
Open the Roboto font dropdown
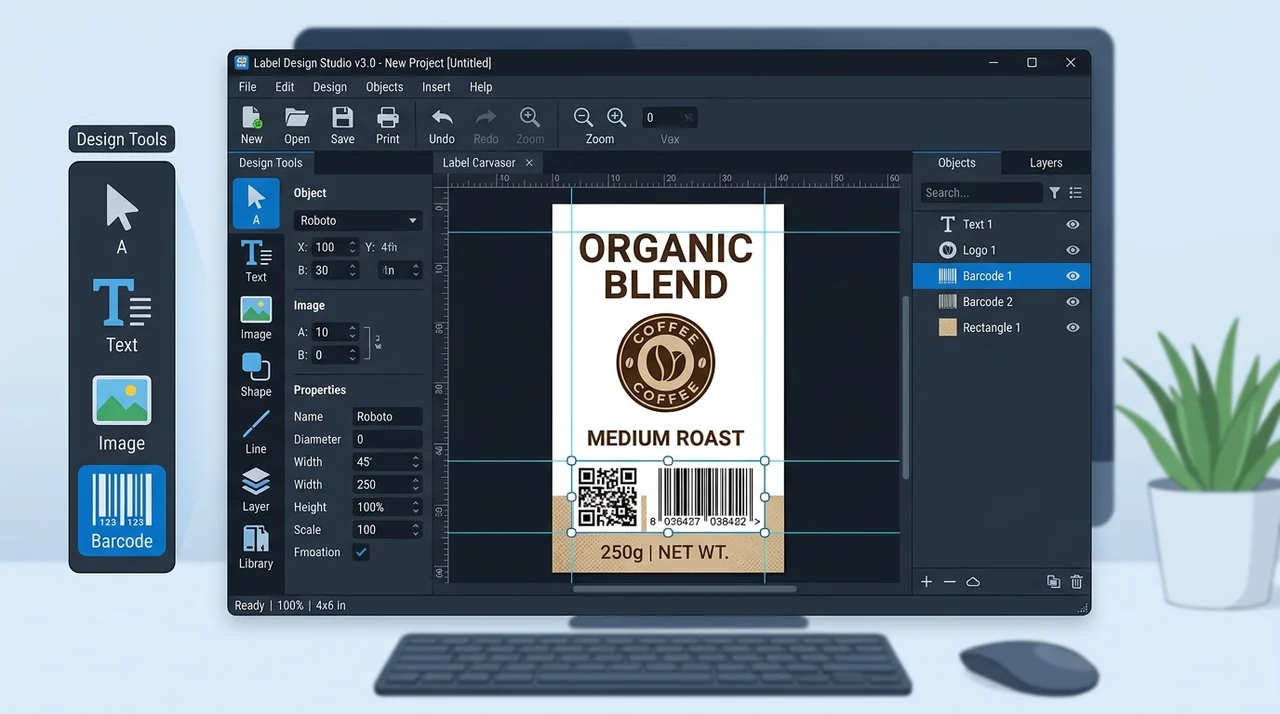pos(358,221)
